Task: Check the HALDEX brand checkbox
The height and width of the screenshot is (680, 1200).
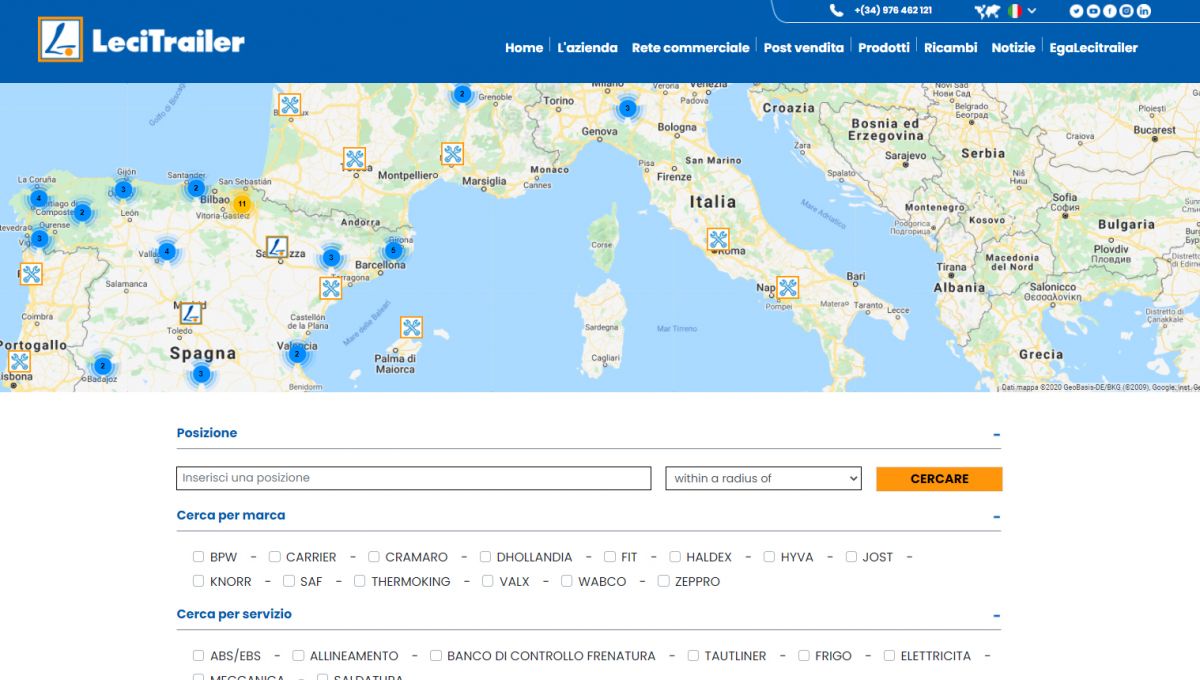Action: 675,557
